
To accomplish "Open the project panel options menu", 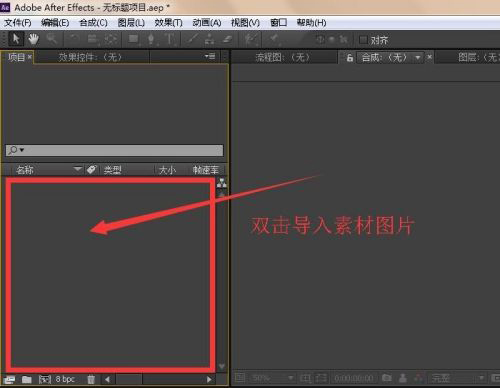I will pyautogui.click(x=210, y=57).
